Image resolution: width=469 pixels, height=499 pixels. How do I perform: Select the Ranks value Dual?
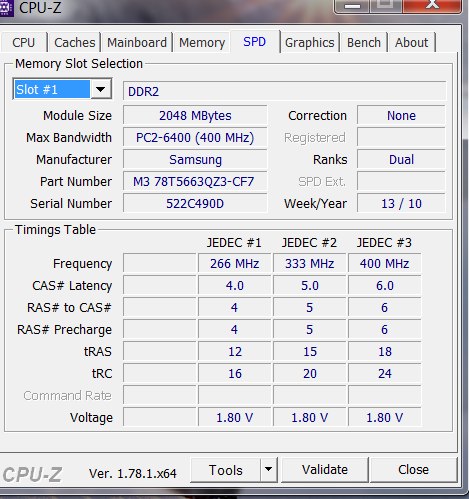(401, 160)
